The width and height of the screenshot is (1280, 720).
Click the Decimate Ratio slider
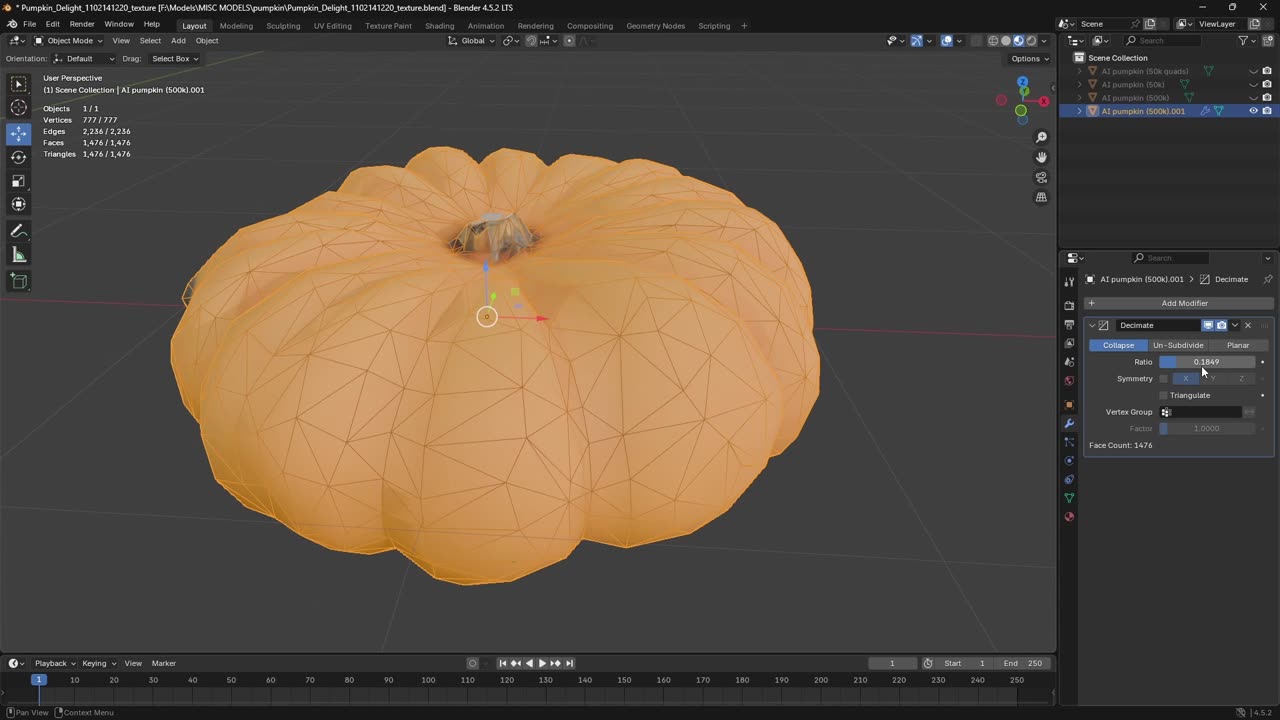tap(1206, 362)
